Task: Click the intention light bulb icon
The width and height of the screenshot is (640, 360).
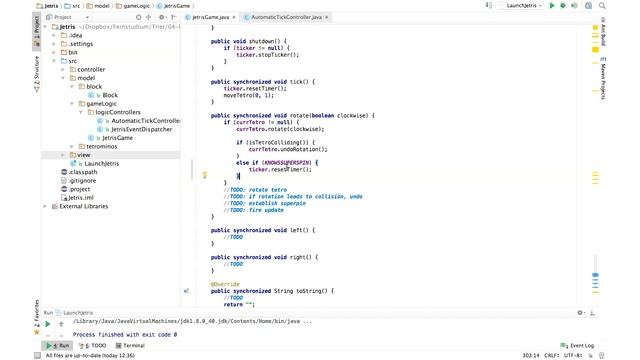Action: [205, 175]
